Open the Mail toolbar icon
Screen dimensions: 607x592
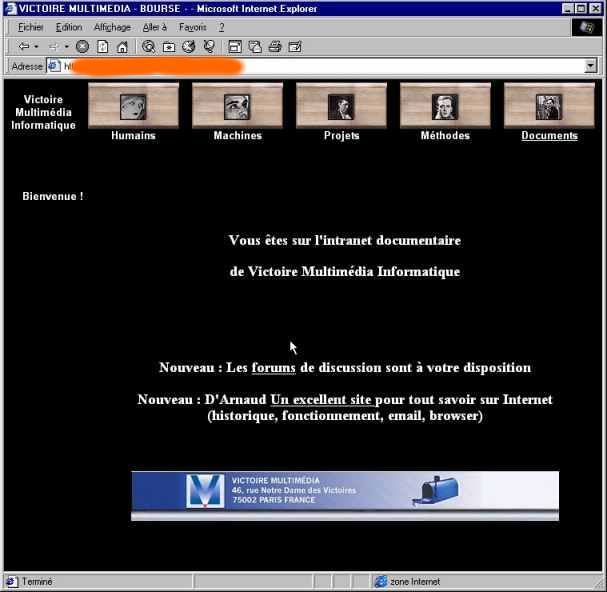click(255, 47)
